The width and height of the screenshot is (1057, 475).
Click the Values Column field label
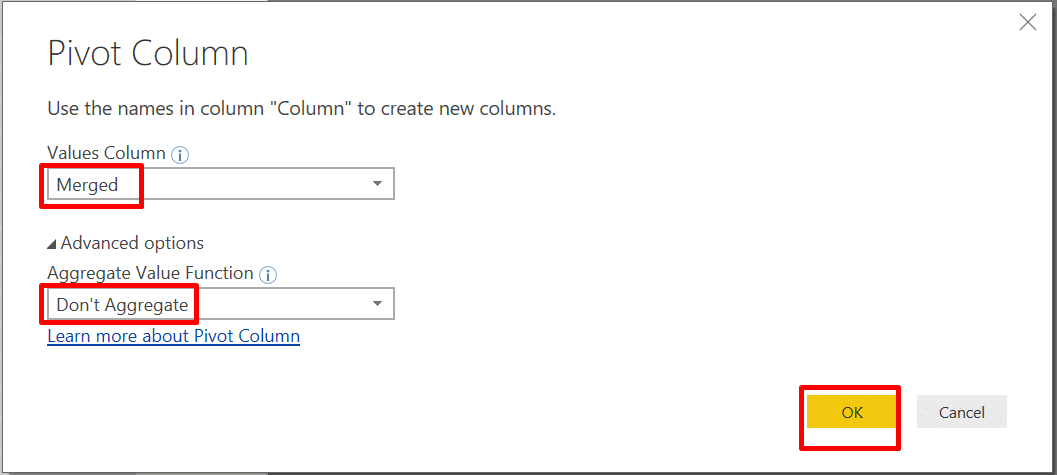(106, 153)
